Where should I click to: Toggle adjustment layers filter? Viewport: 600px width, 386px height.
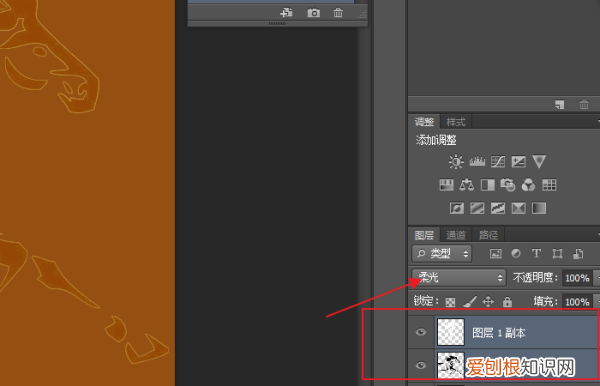(516, 253)
